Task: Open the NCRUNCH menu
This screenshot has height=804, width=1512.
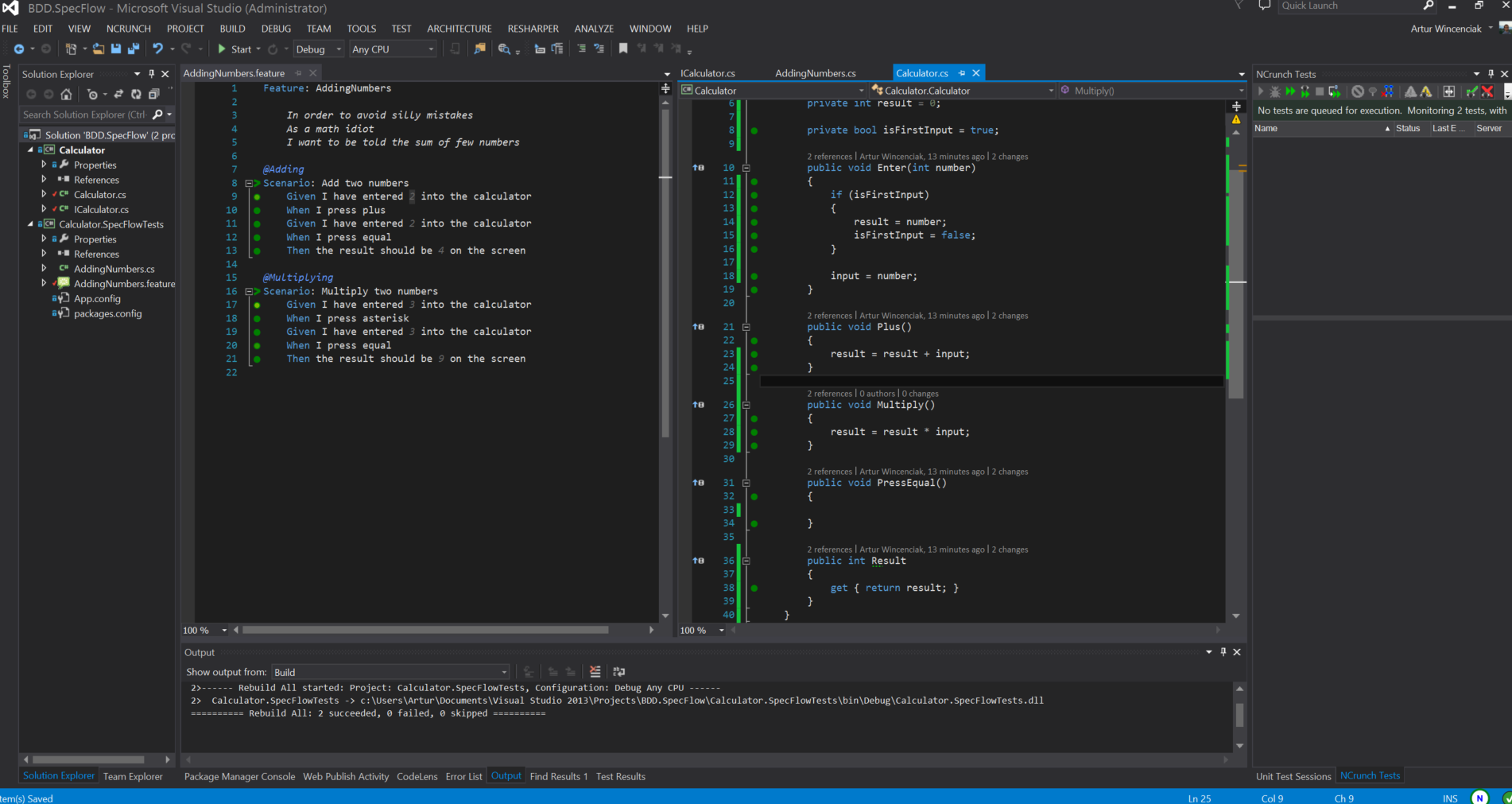Action: pyautogui.click(x=128, y=29)
